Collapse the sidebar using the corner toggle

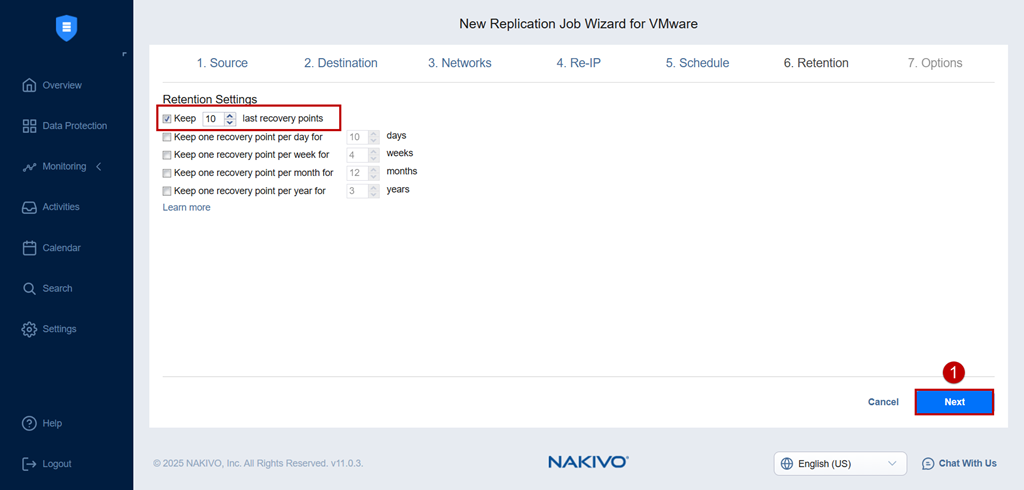[124, 54]
